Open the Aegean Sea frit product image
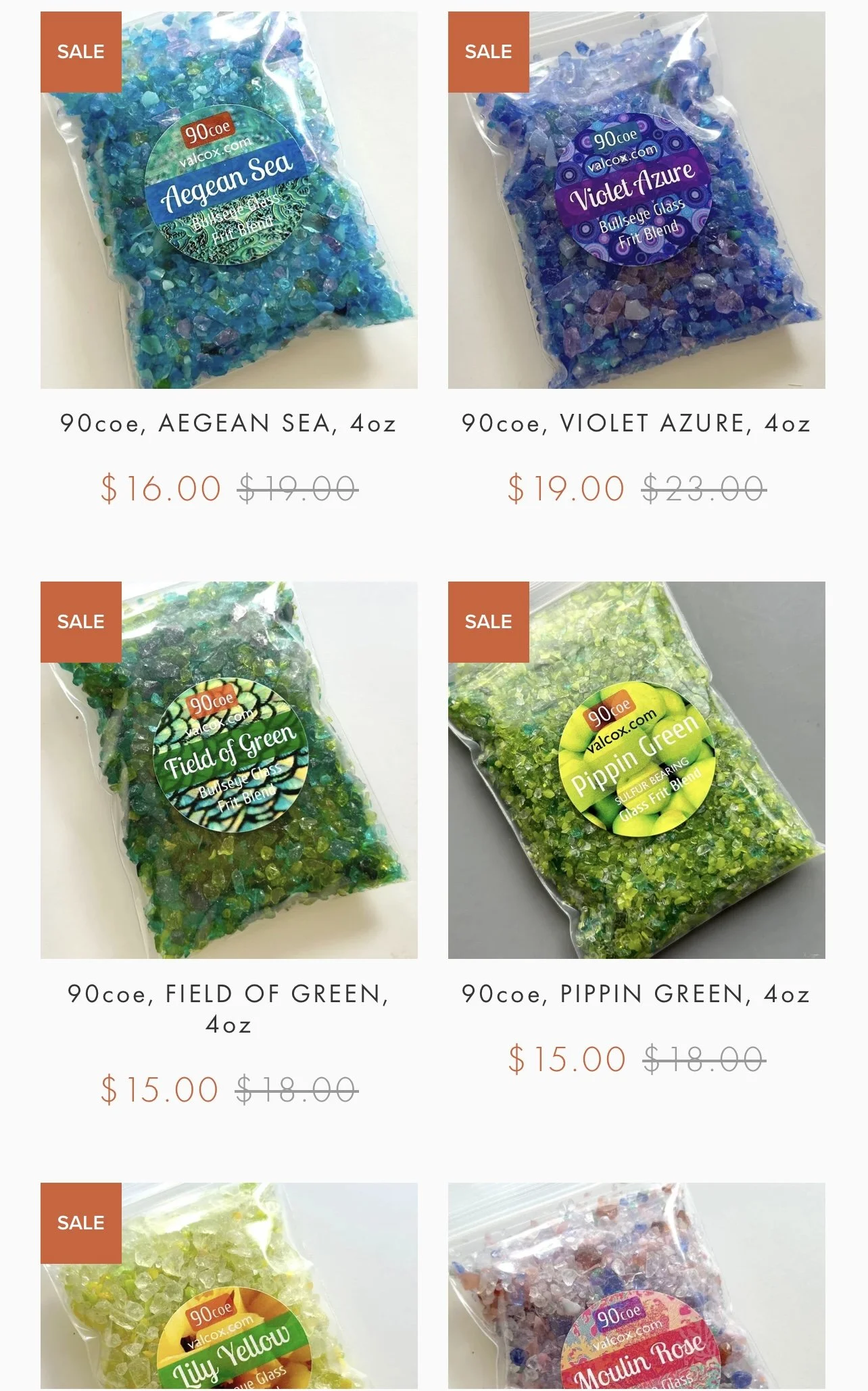The height and width of the screenshot is (1391, 868). 229,200
